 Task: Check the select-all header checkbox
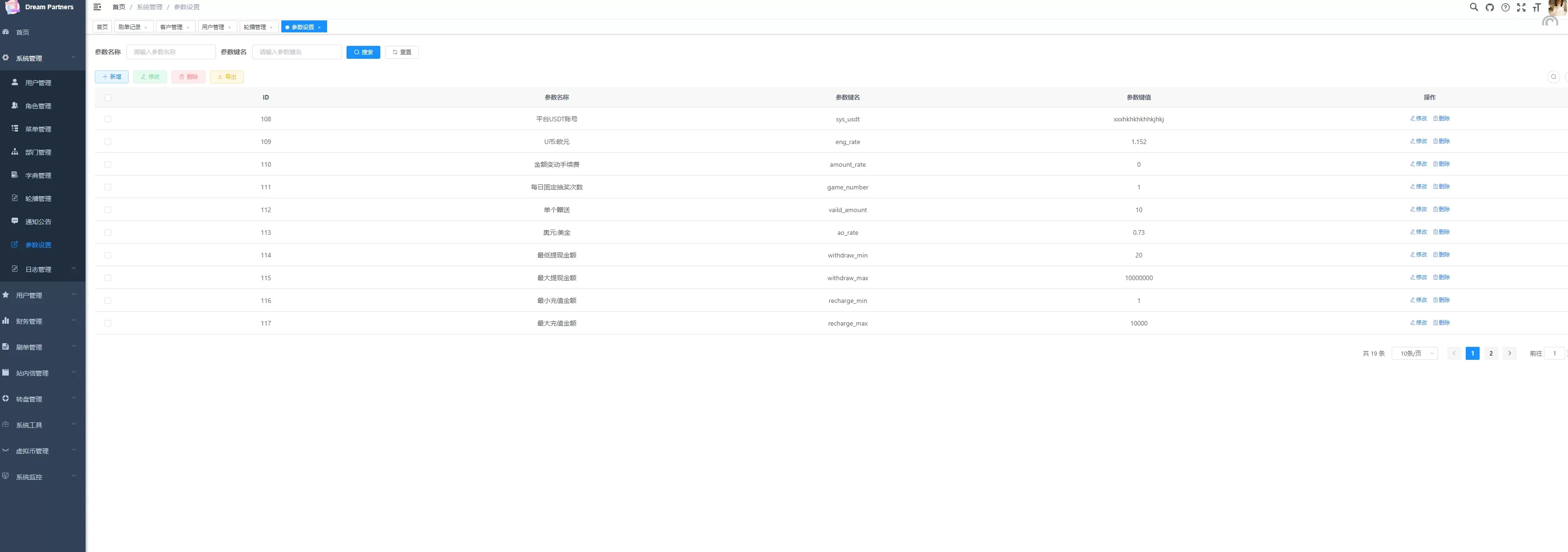click(x=108, y=98)
